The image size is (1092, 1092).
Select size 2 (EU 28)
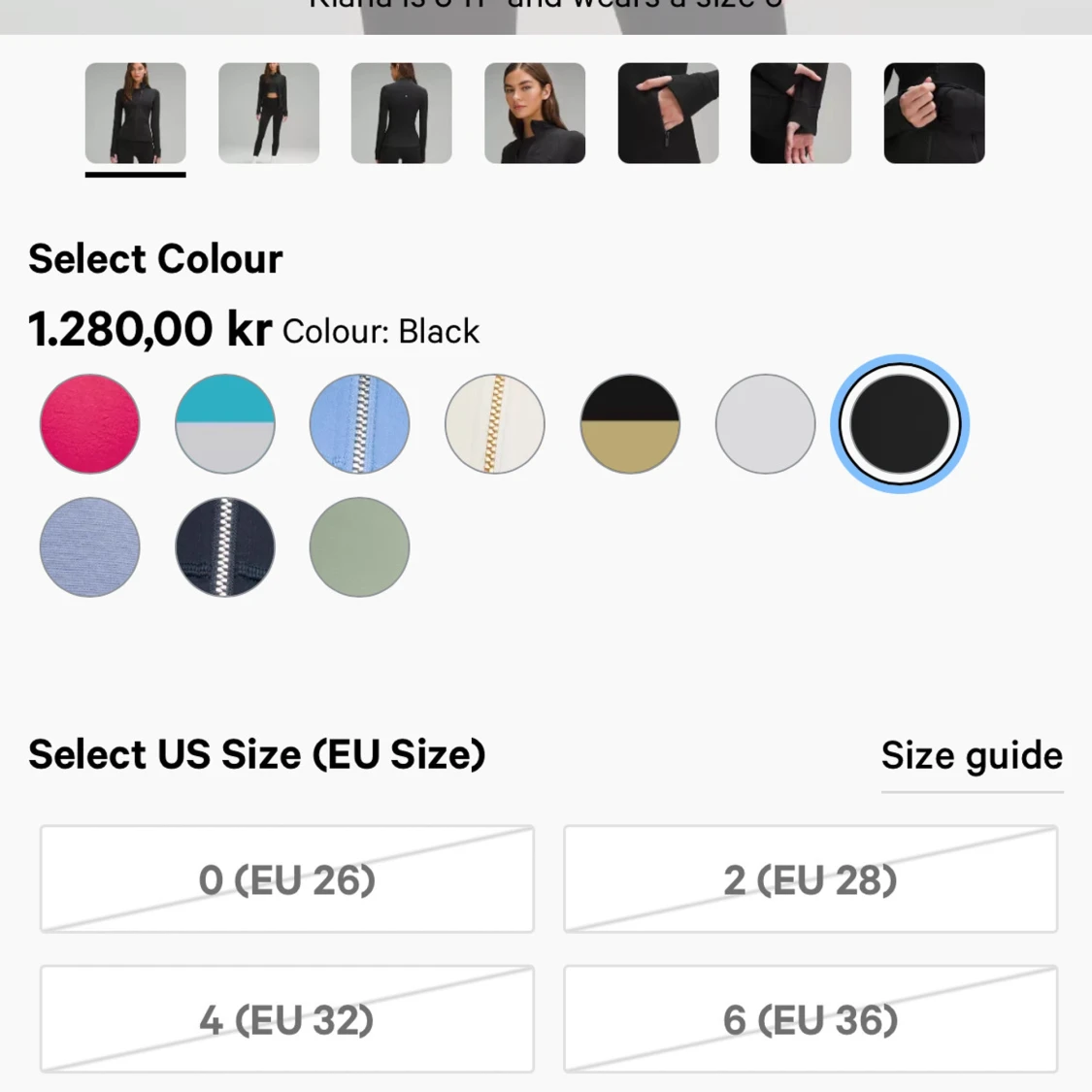point(811,878)
